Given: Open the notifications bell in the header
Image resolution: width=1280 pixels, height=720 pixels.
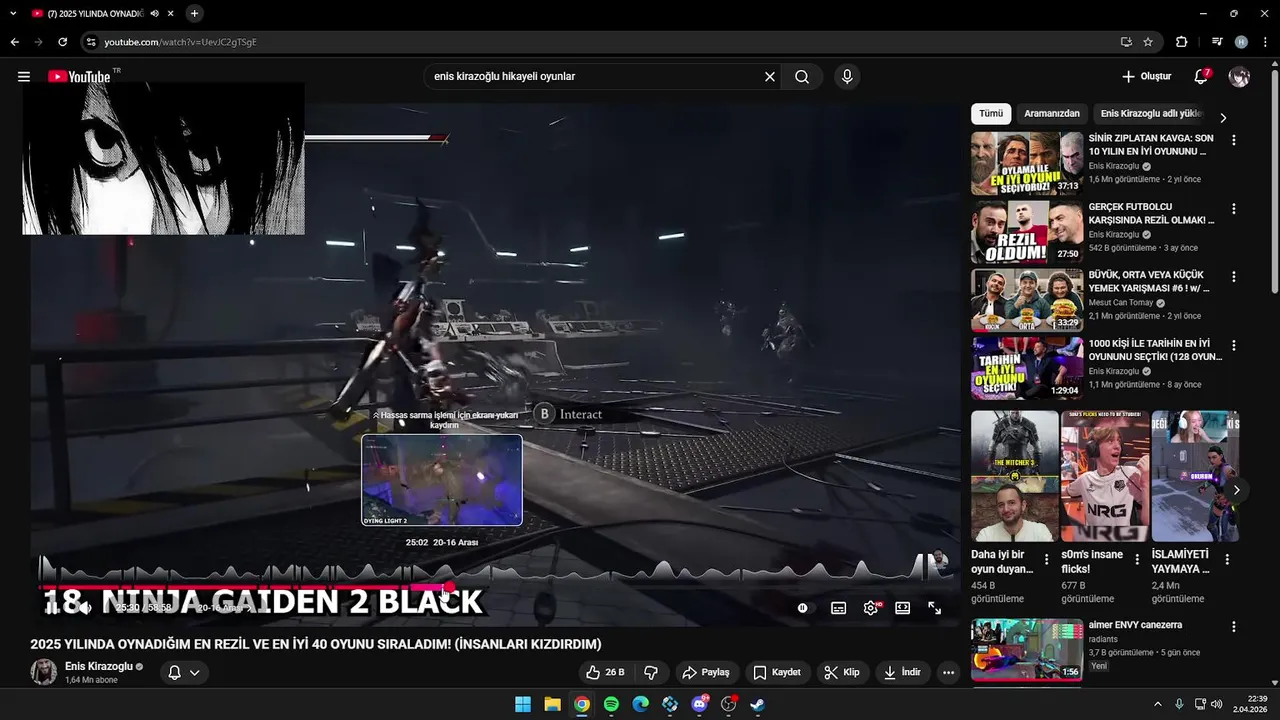Looking at the screenshot, I should [x=1201, y=77].
